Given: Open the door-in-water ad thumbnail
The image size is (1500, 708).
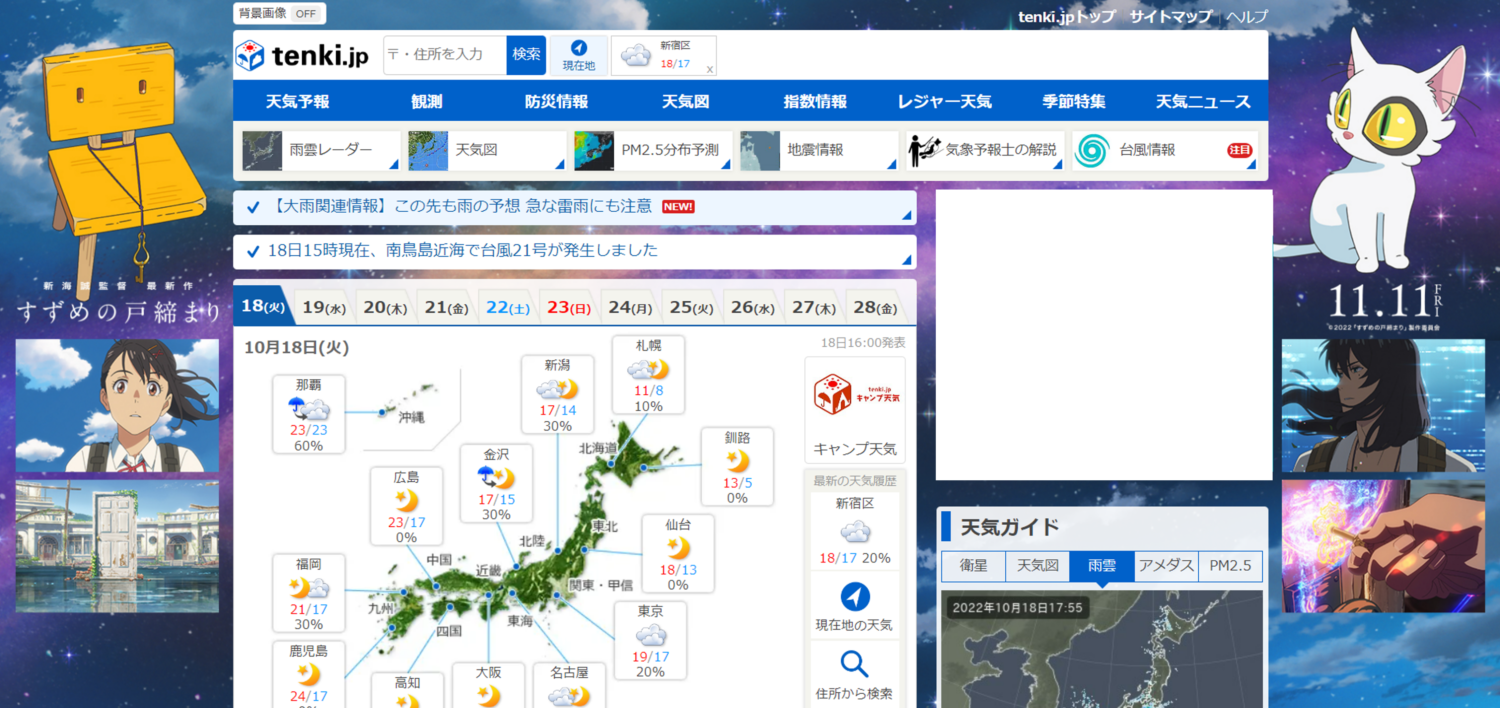Looking at the screenshot, I should (x=117, y=546).
